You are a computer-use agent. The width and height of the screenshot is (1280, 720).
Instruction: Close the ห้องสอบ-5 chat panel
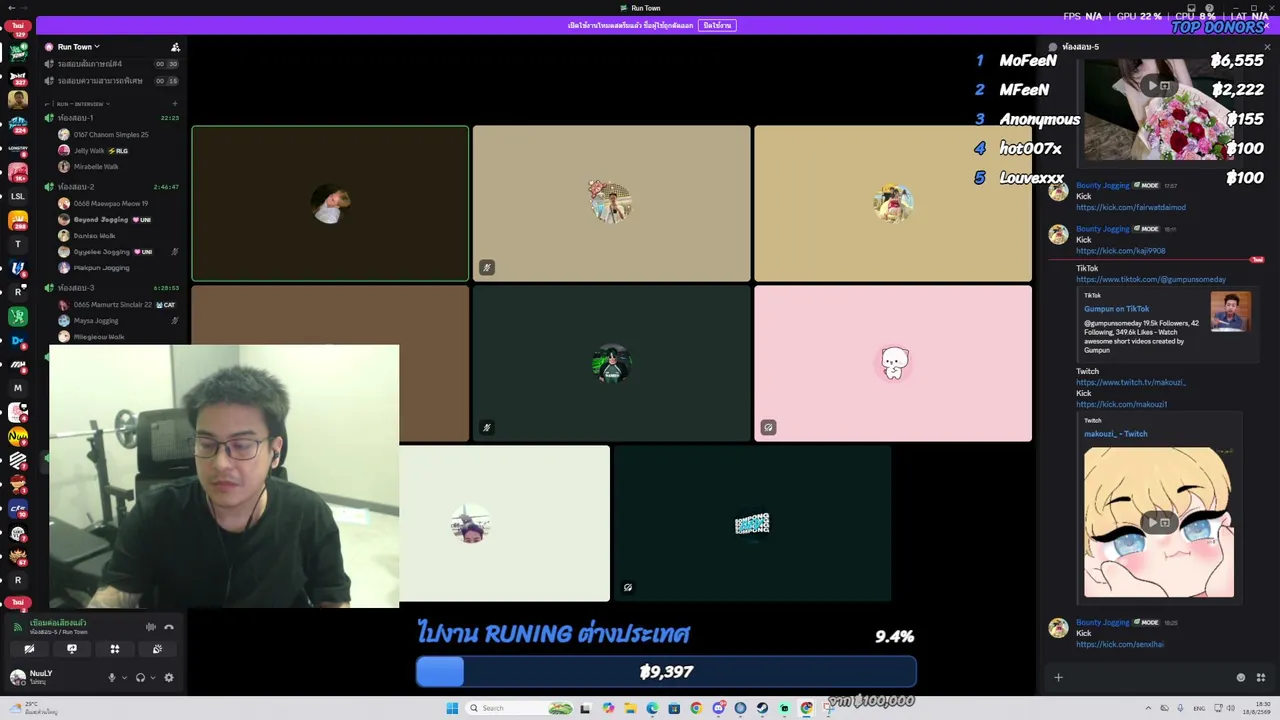(x=1268, y=47)
